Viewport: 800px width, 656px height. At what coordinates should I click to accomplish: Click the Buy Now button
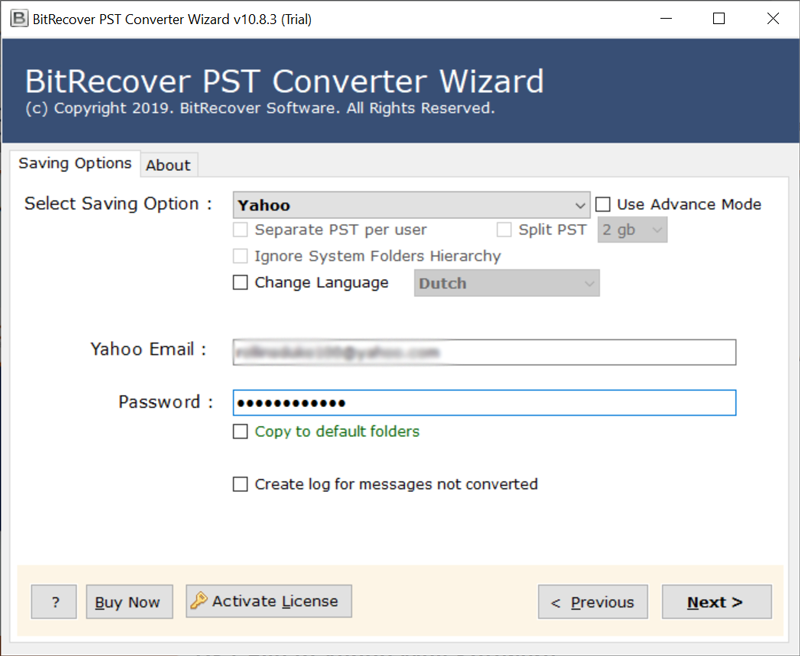[x=130, y=602]
